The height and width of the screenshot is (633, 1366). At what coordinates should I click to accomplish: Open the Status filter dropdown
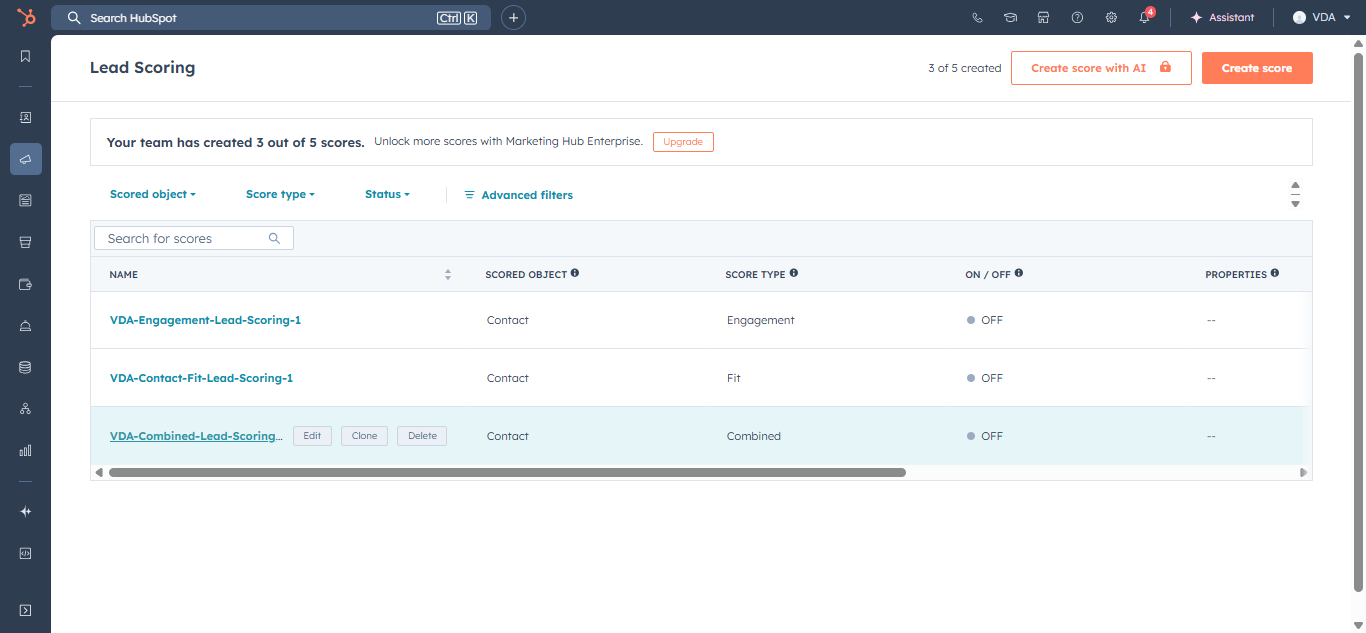point(387,194)
